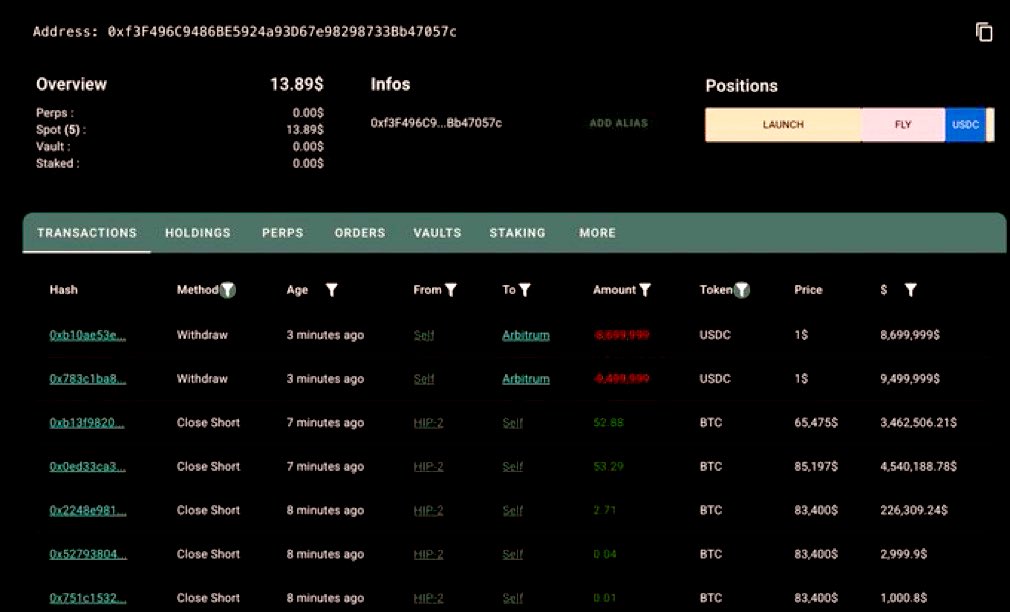Image resolution: width=1010 pixels, height=612 pixels.
Task: Click Arbitrum link in the 8,699,999$ withdraw row
Action: pos(526,335)
